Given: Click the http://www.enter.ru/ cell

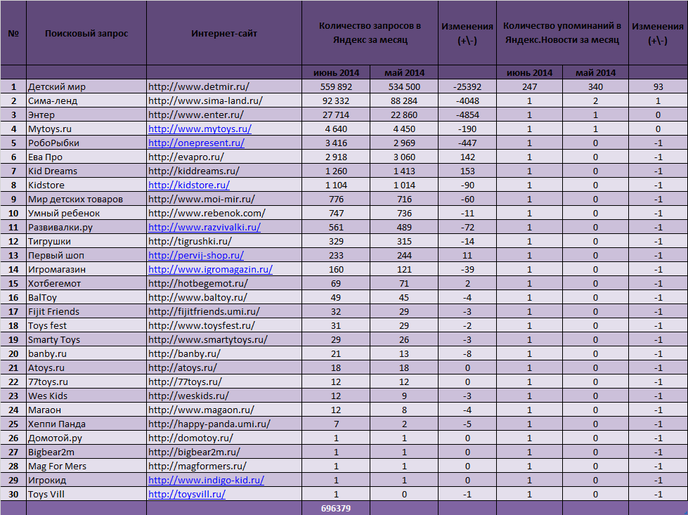Looking at the screenshot, I should (224, 115).
